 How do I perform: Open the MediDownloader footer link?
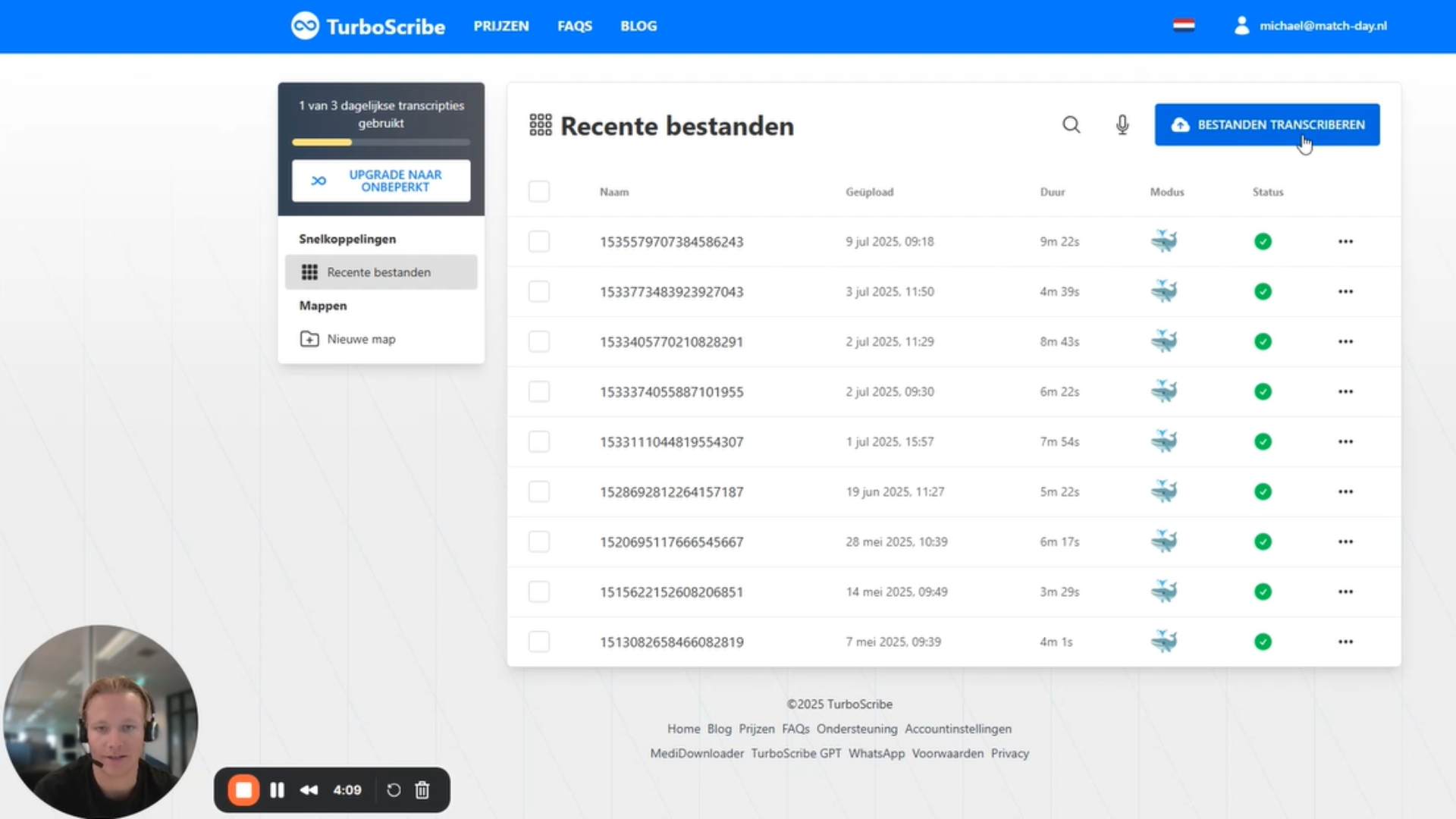pos(697,753)
